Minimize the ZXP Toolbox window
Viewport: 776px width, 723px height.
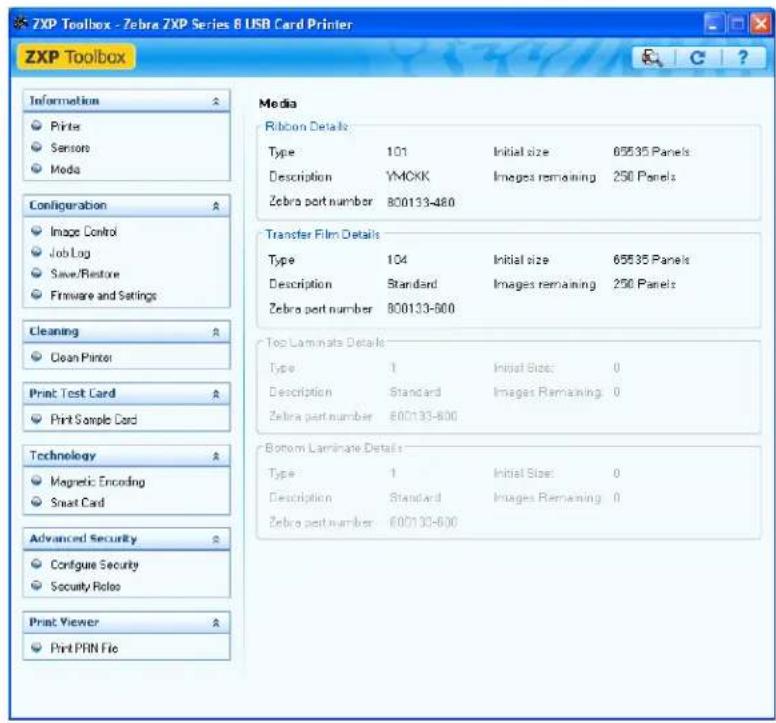[x=713, y=24]
